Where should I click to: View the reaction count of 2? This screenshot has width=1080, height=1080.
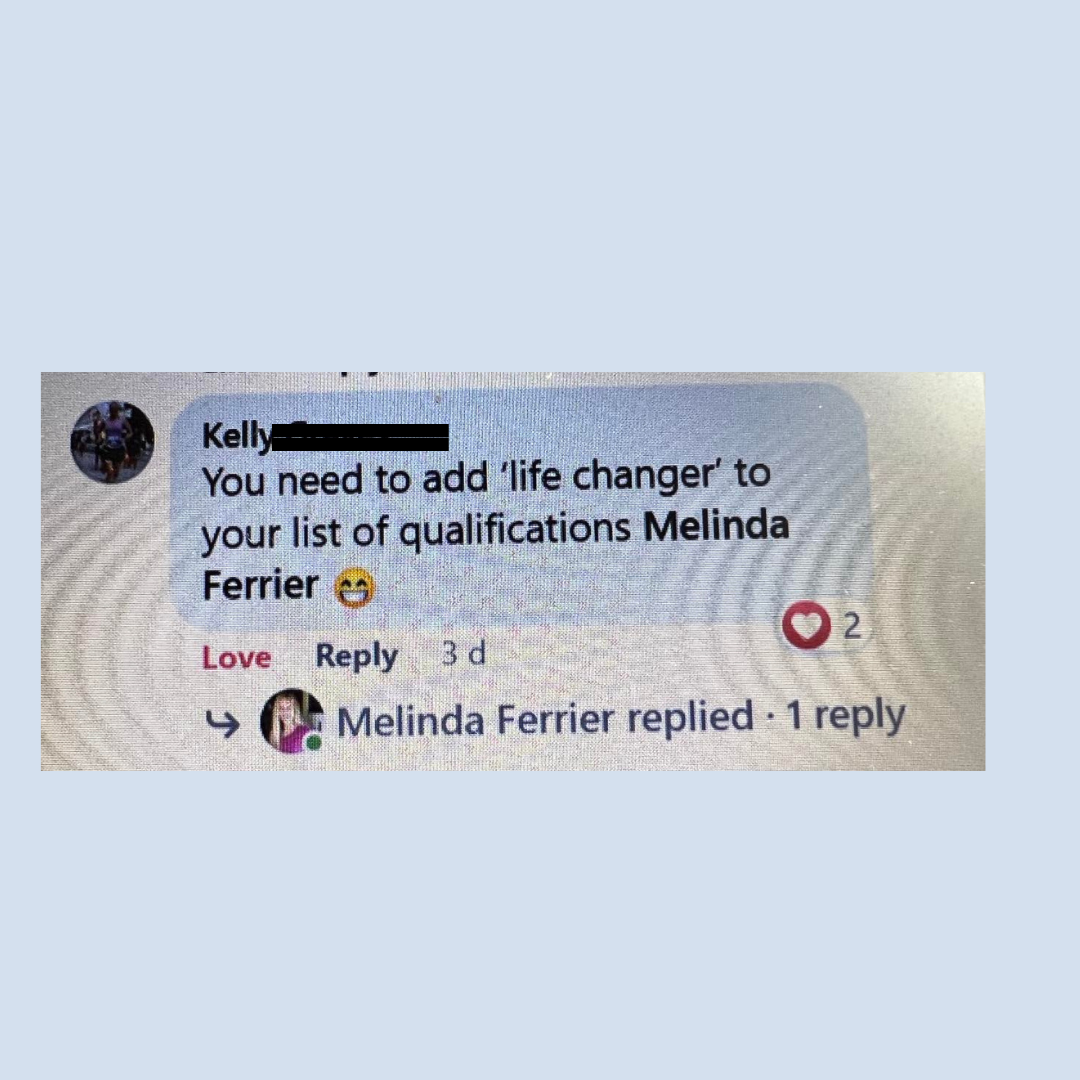[852, 626]
